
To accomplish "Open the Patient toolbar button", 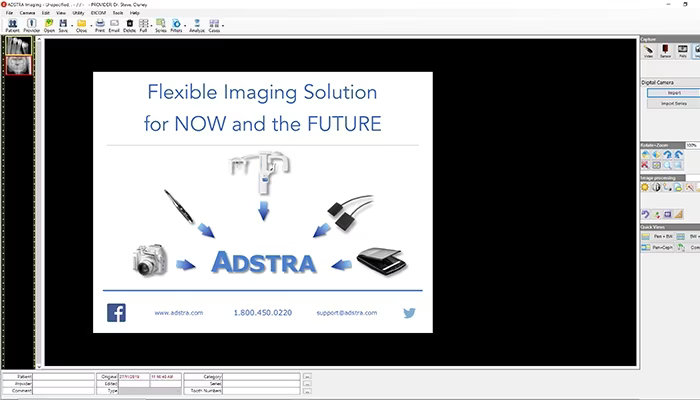I will click(x=12, y=25).
